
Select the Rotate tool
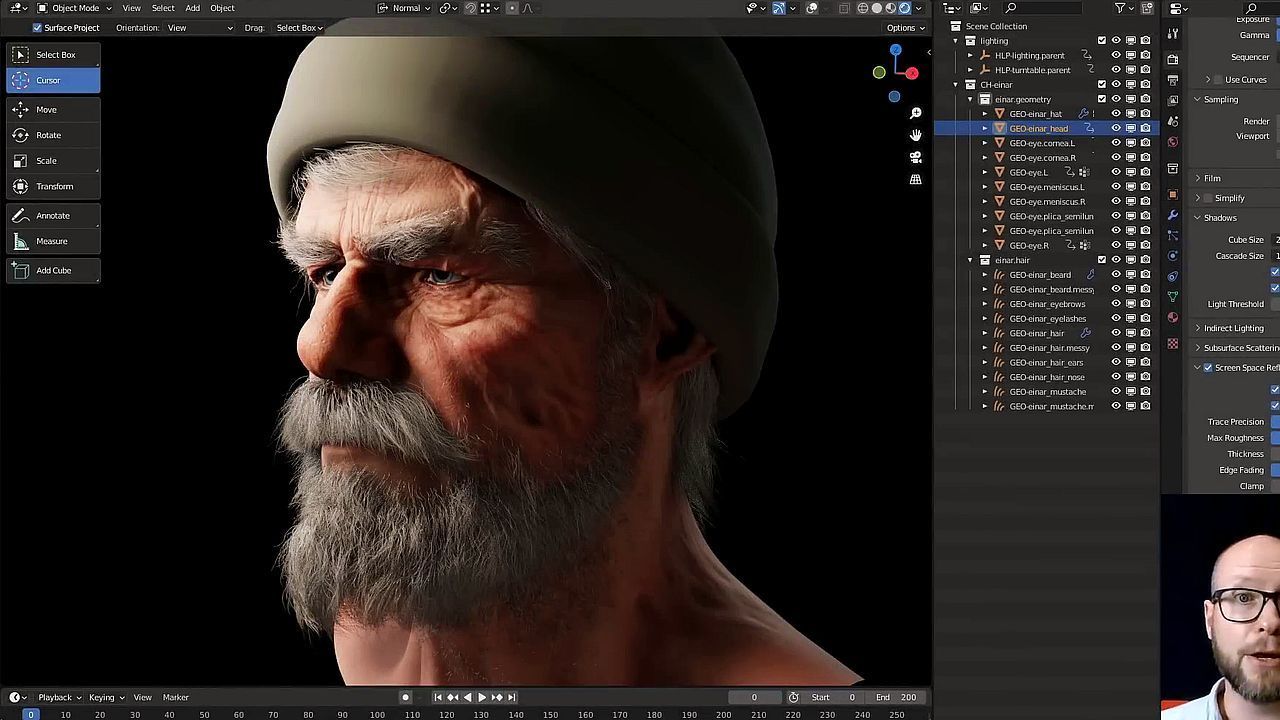pyautogui.click(x=48, y=135)
